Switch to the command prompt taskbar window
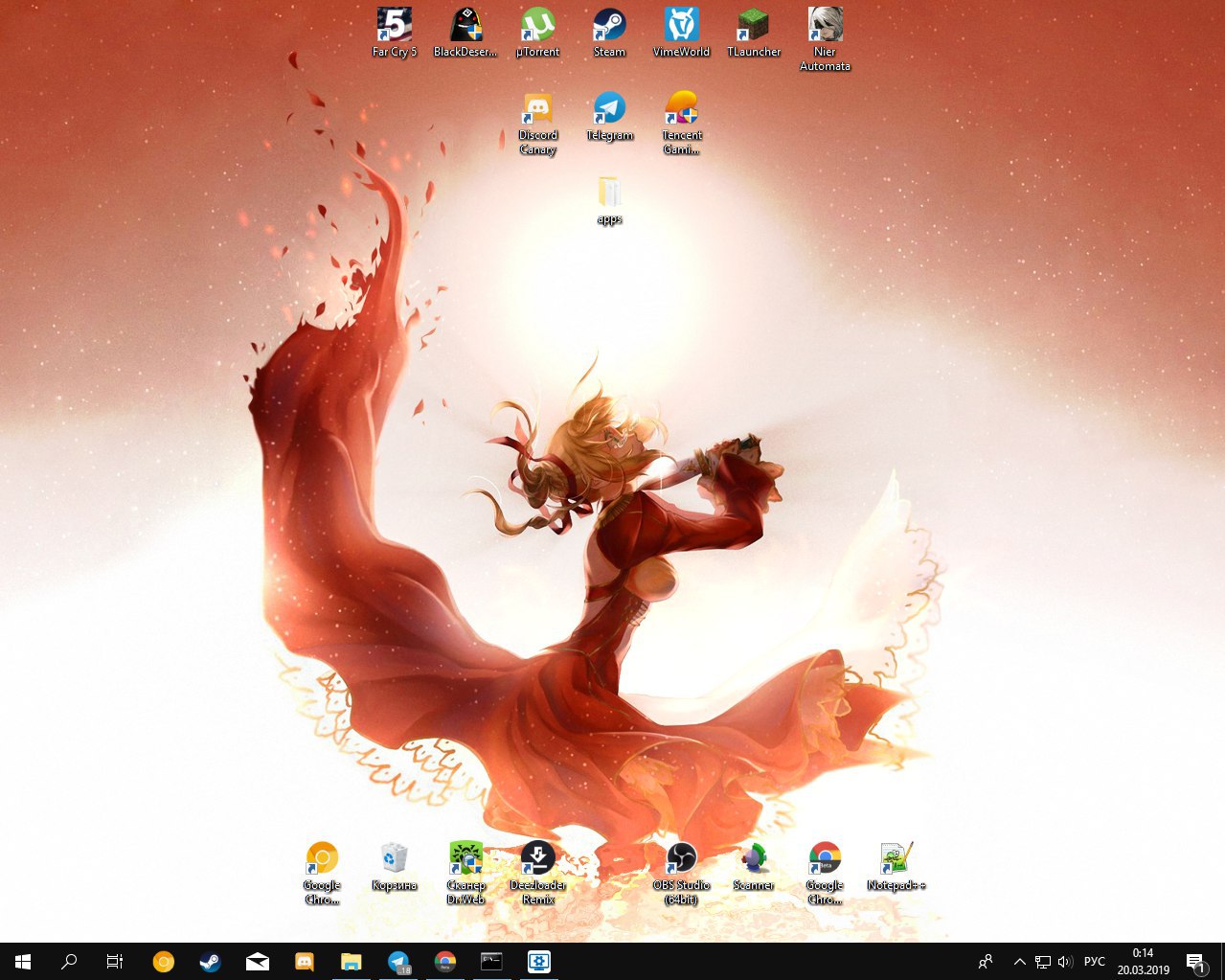Screen dimensions: 1225x980 click(491, 962)
